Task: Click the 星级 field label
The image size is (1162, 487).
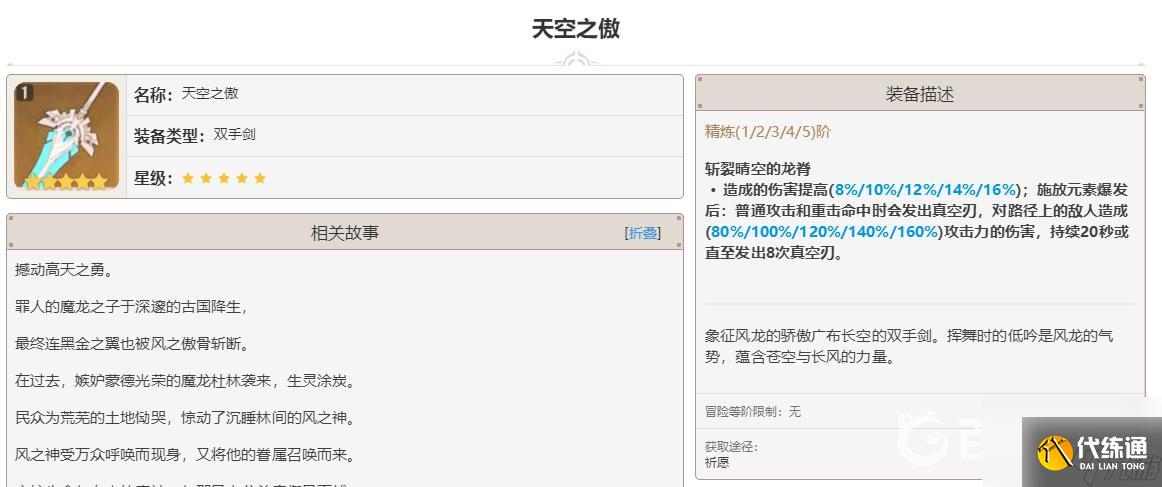Action: (153, 178)
